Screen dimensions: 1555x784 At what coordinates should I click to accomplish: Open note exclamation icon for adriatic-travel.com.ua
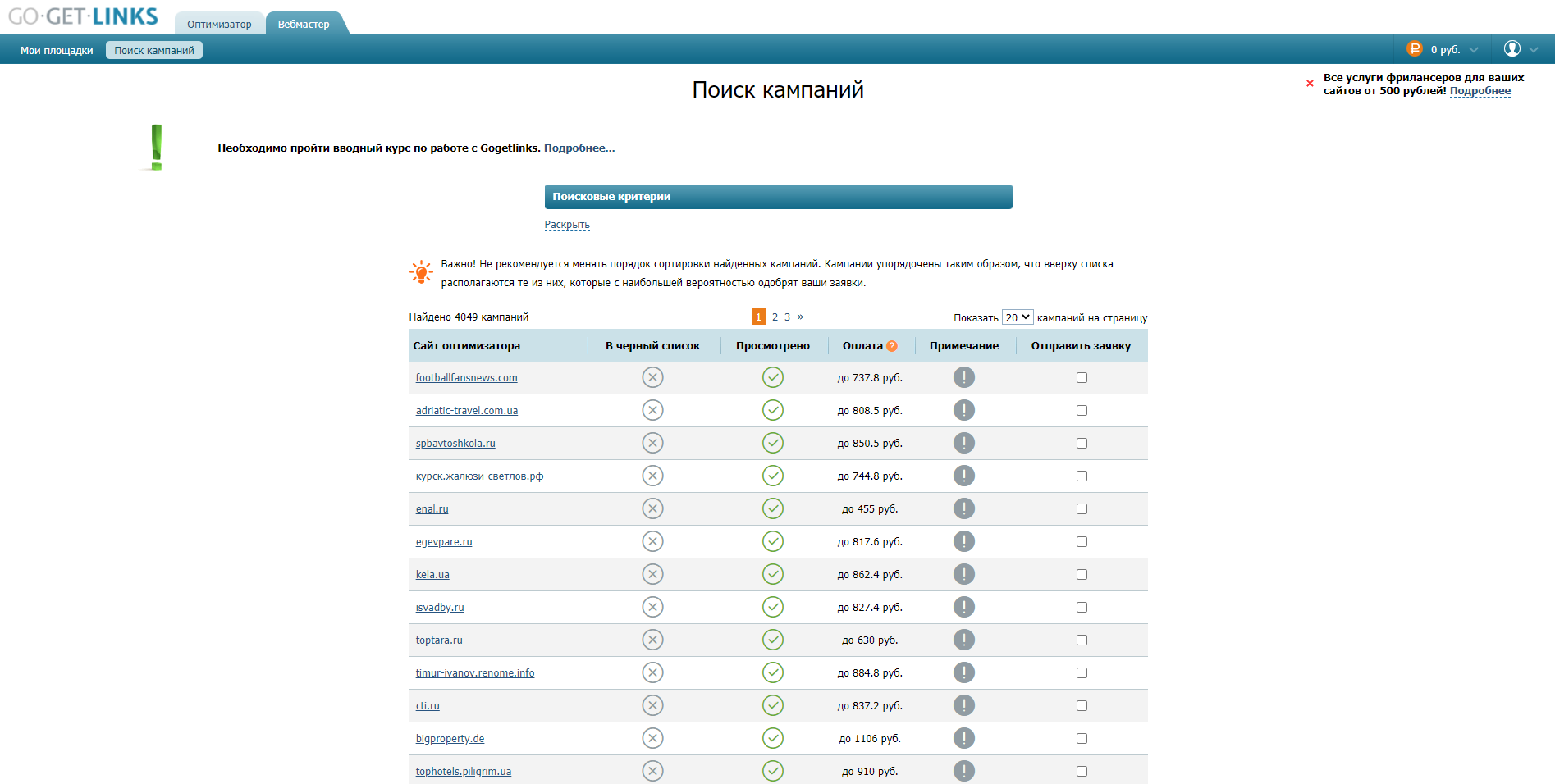pos(964,410)
